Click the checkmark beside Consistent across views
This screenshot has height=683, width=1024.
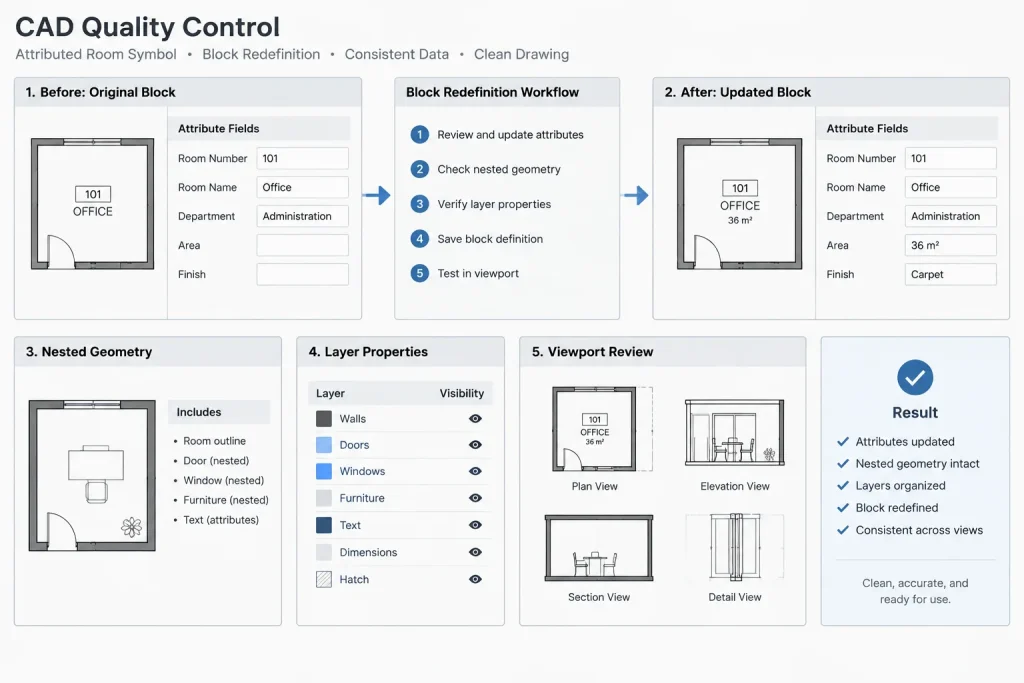pyautogui.click(x=842, y=530)
